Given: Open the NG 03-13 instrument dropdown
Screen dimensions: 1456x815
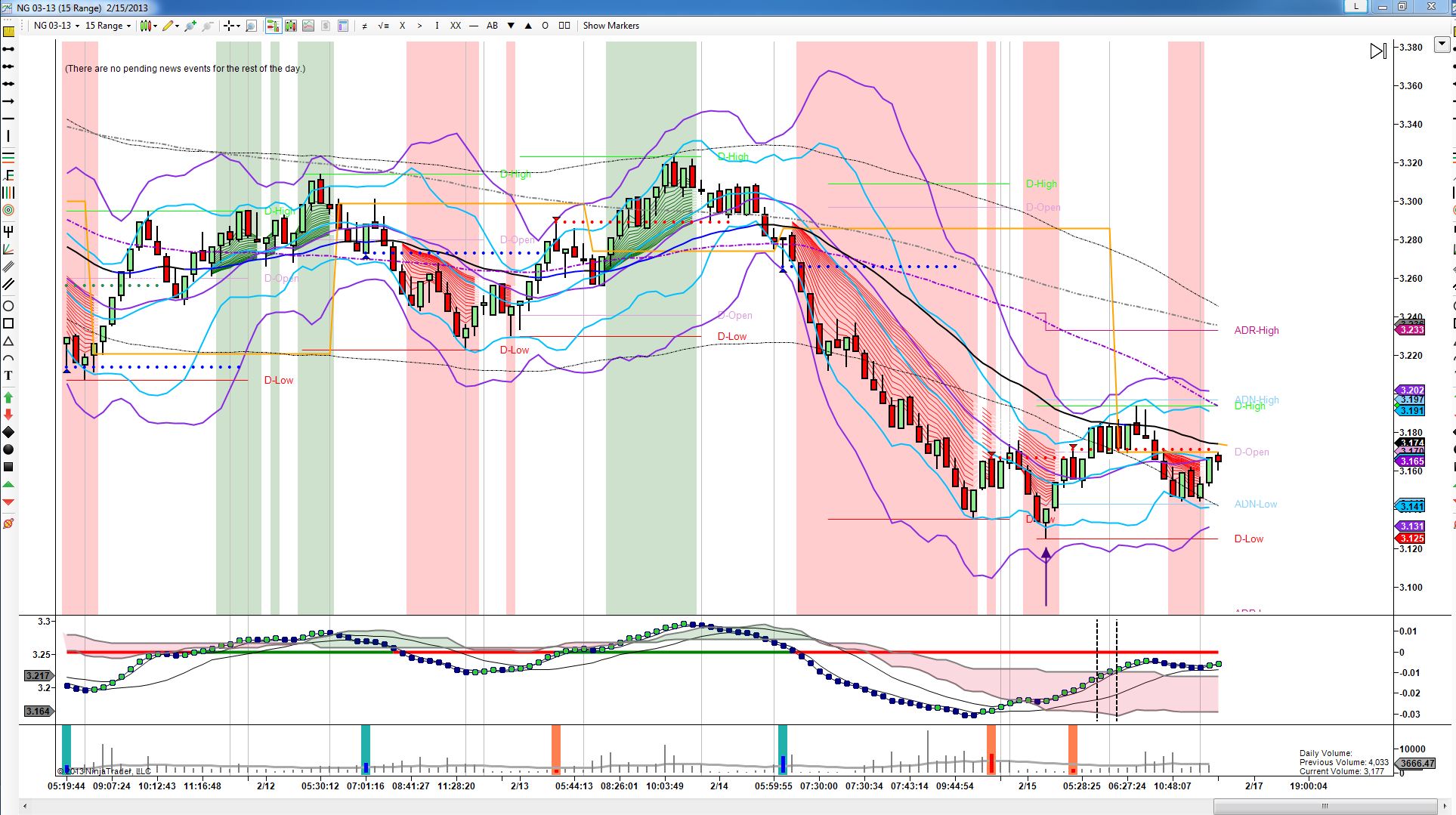Looking at the screenshot, I should [56, 26].
